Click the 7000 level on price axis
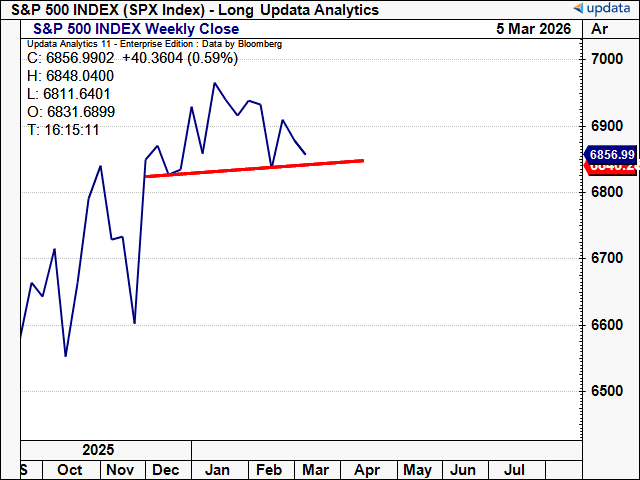 pyautogui.click(x=607, y=60)
